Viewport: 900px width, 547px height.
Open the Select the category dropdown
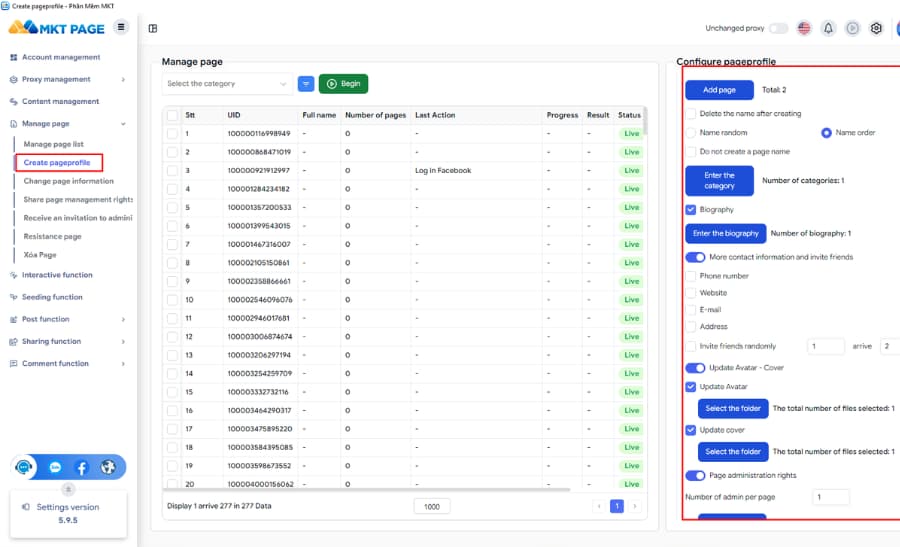point(227,84)
